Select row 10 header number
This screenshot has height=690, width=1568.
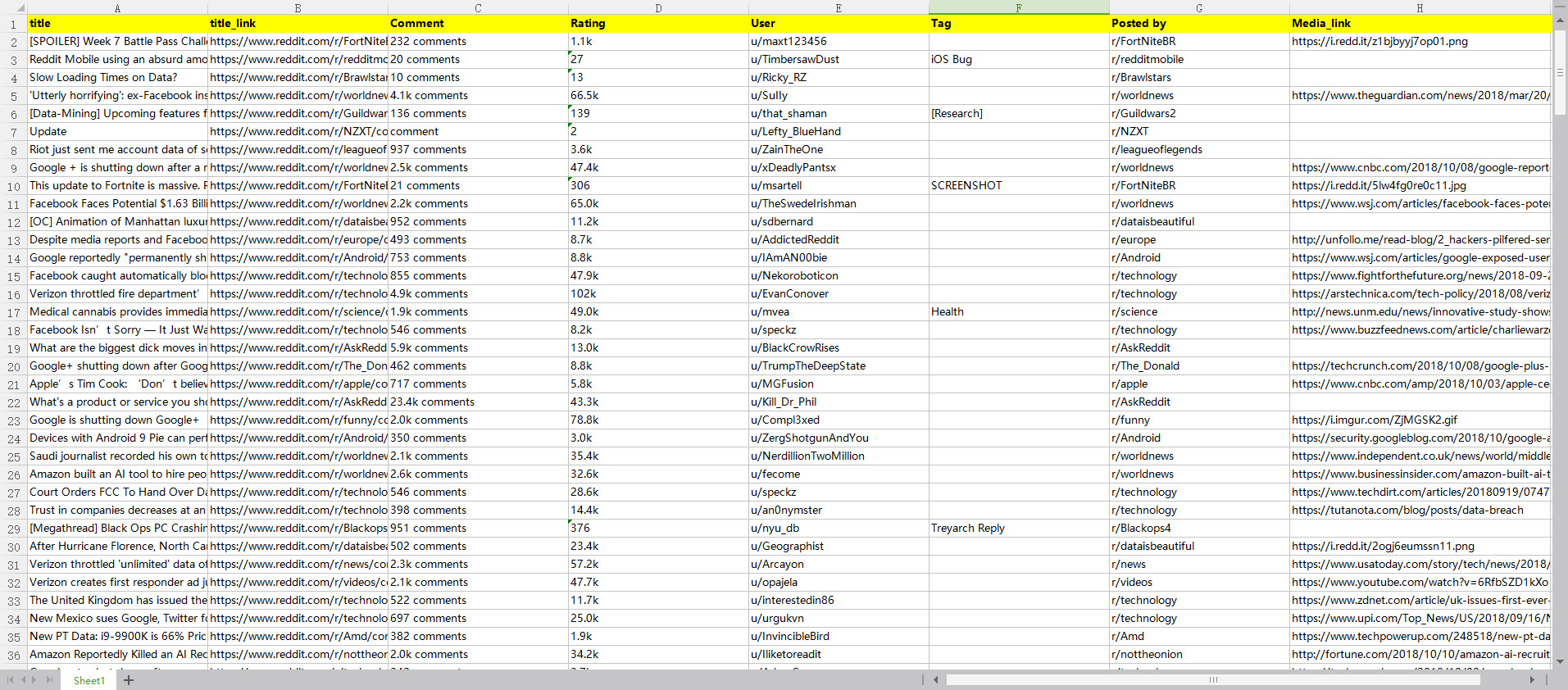point(13,186)
